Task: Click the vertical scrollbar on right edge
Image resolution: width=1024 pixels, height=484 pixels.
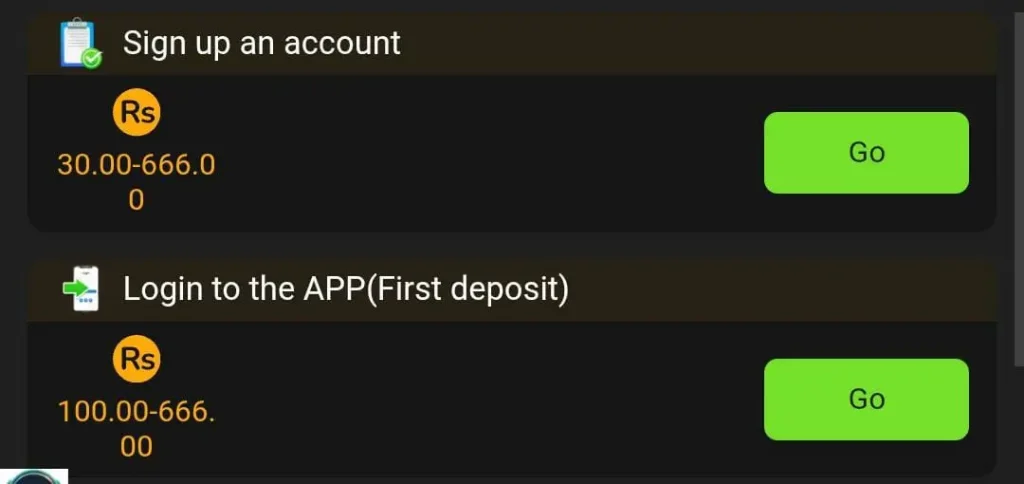Action: pos(1019,189)
